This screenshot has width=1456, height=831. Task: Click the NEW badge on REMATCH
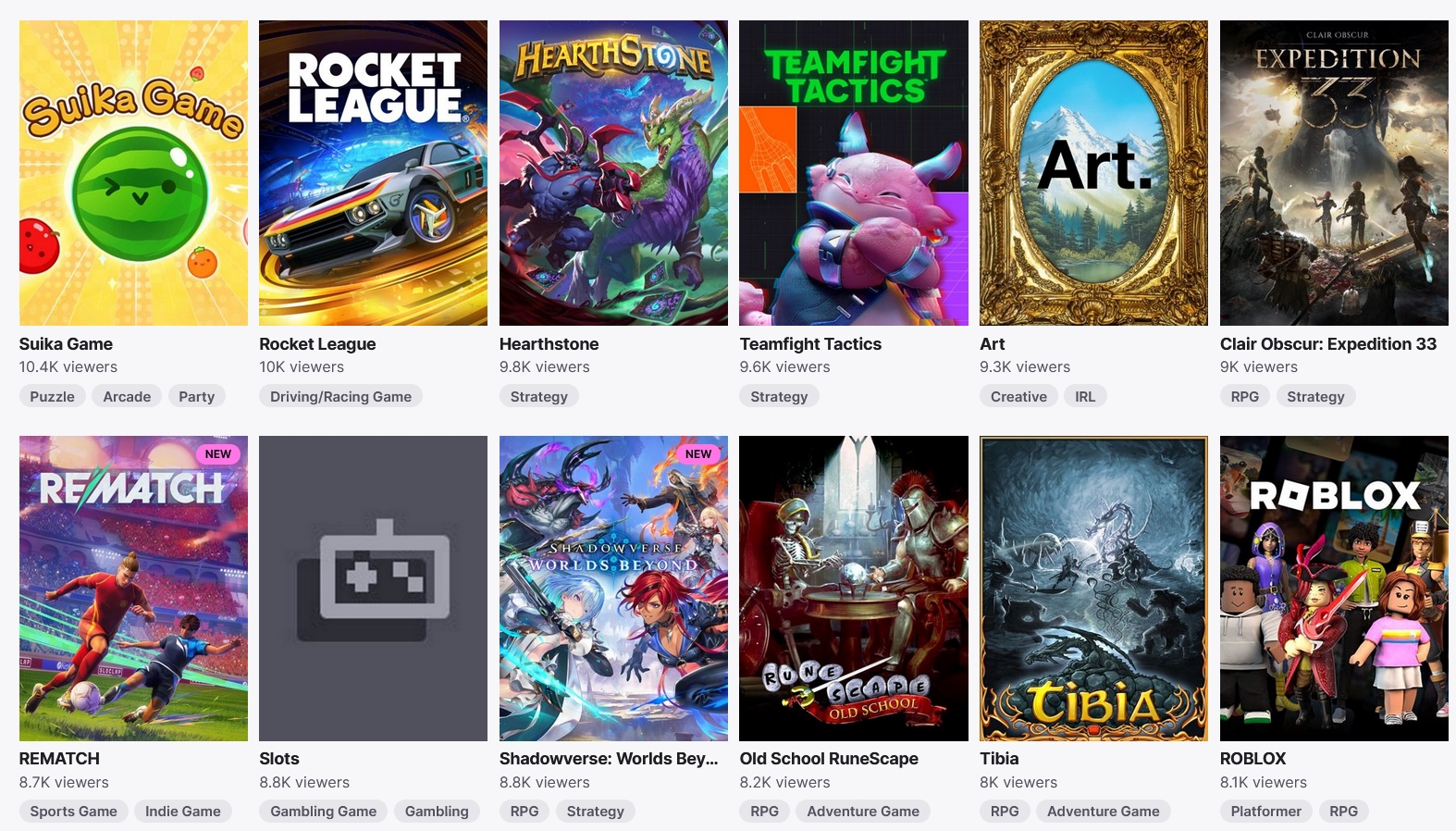pos(218,454)
